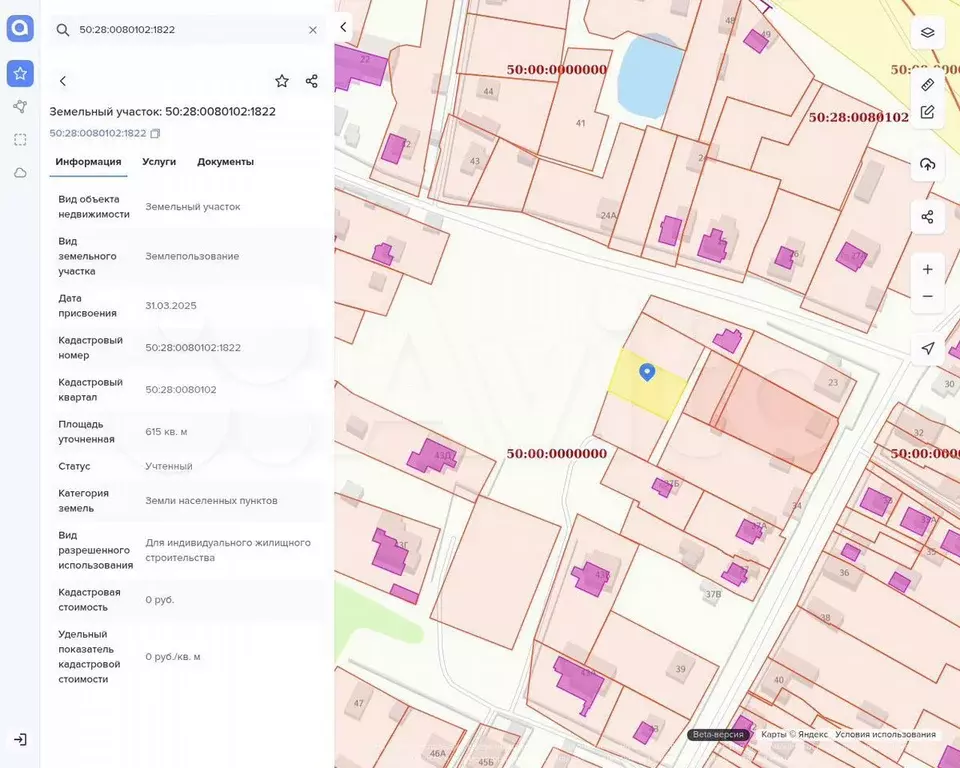This screenshot has height=768, width=960.
Task: Zoom out the map with minus
Action: (928, 296)
